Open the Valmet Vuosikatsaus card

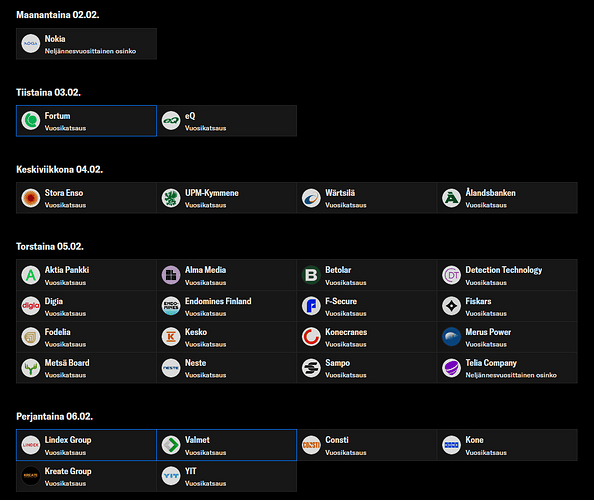227,445
